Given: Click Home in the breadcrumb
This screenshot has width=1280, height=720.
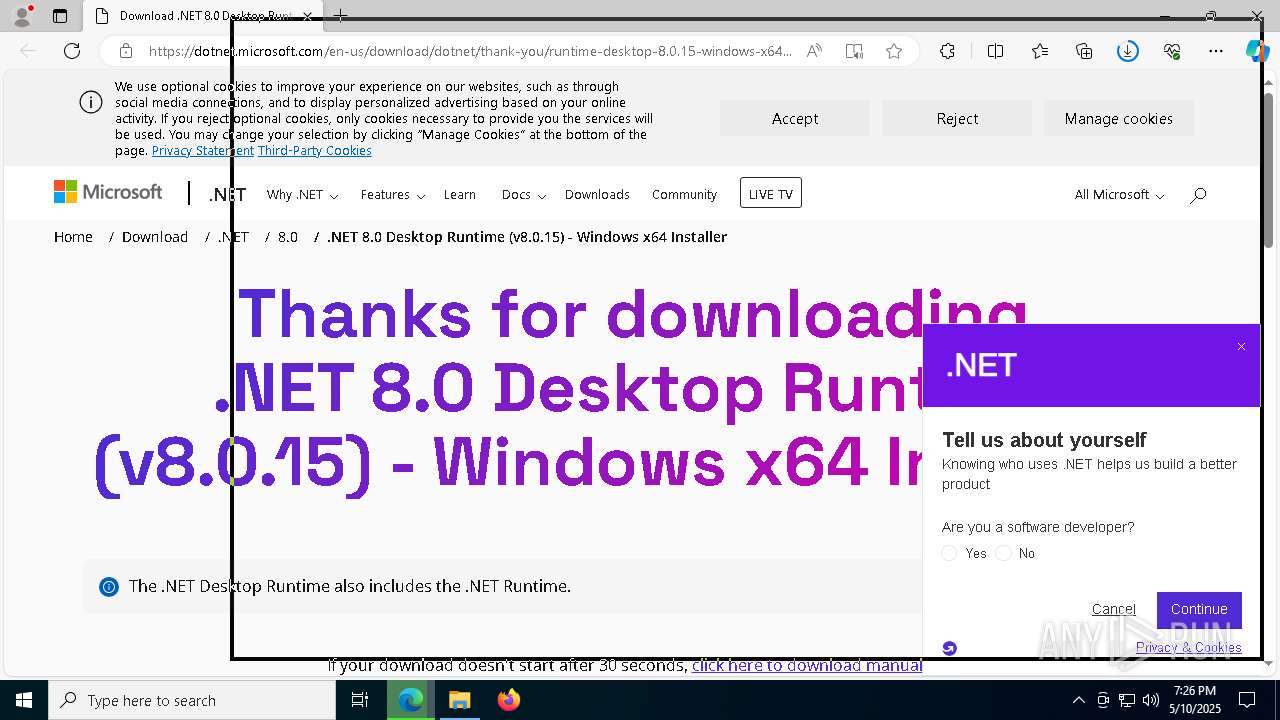Looking at the screenshot, I should (73, 237).
